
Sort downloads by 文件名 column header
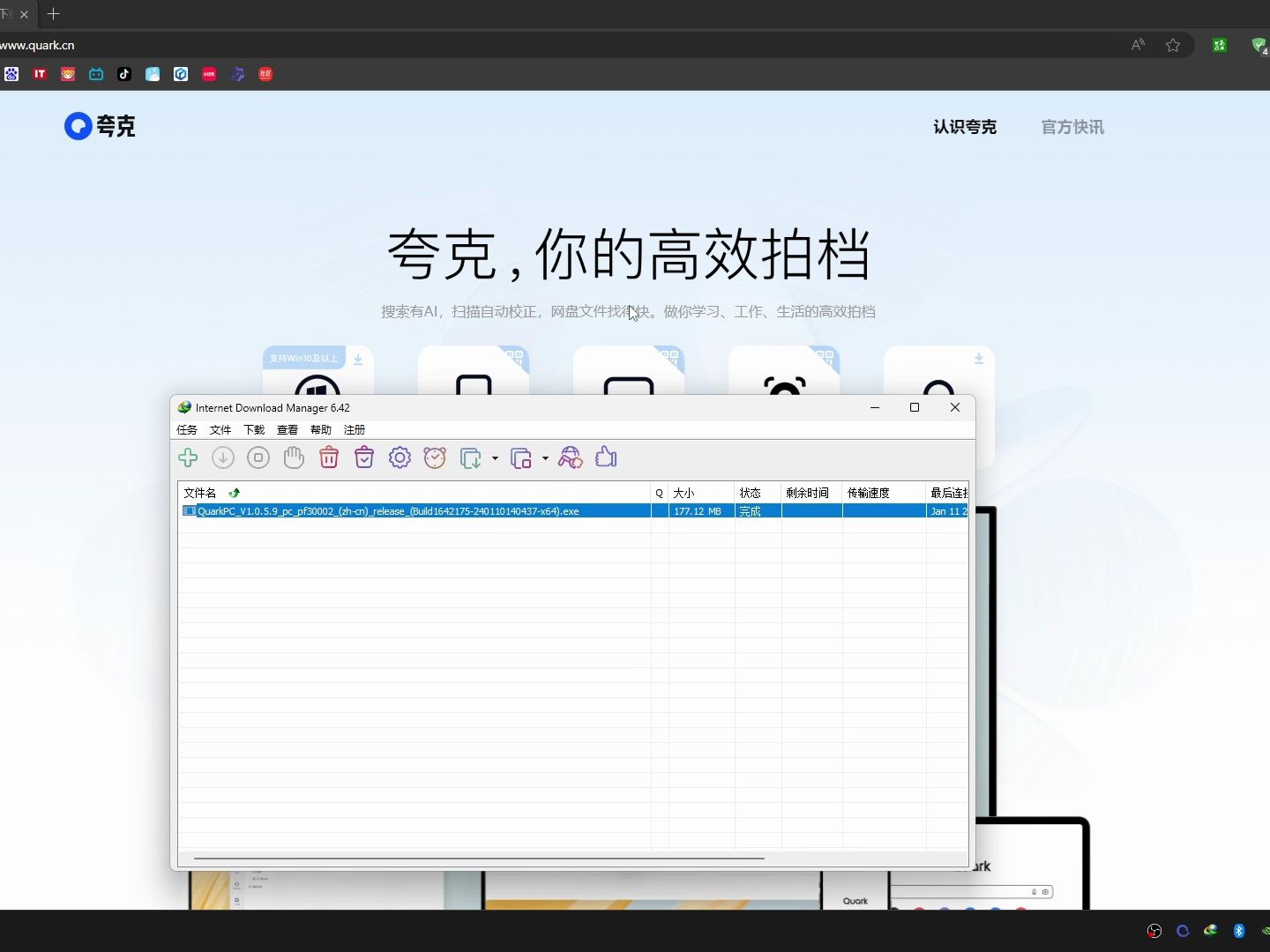click(x=415, y=493)
